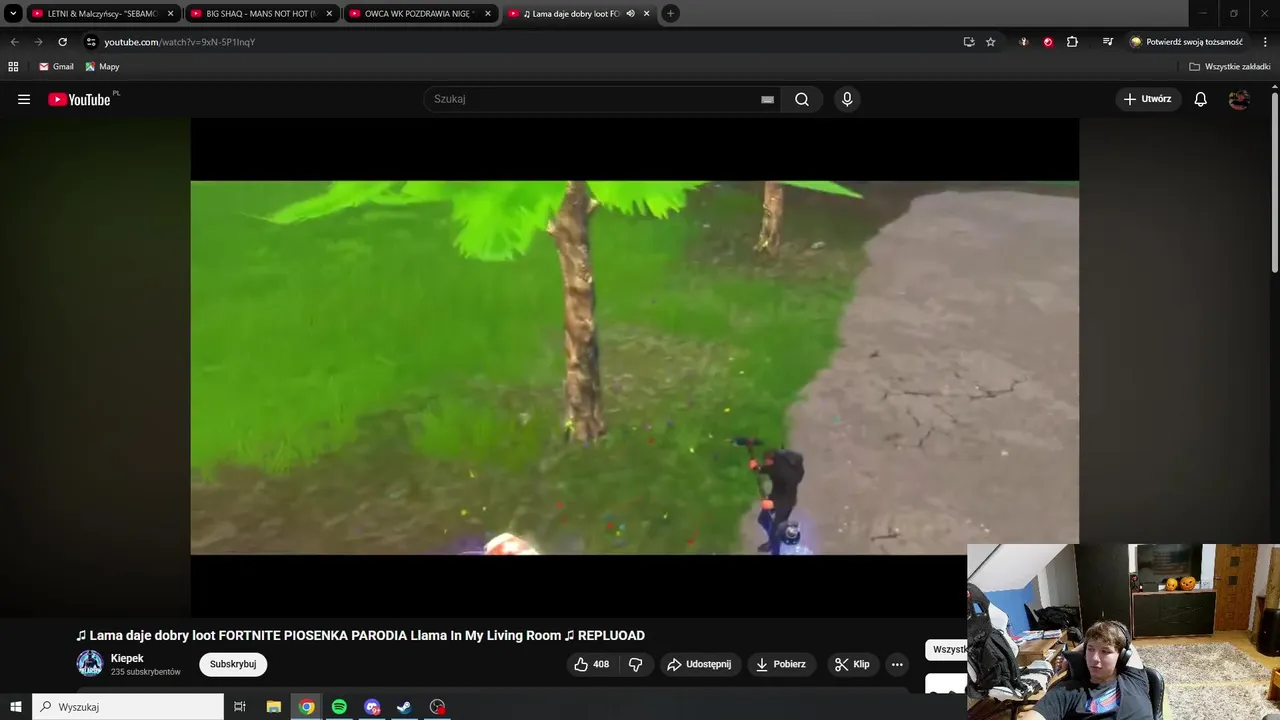Close the BIG SHAQ tab

(329, 14)
